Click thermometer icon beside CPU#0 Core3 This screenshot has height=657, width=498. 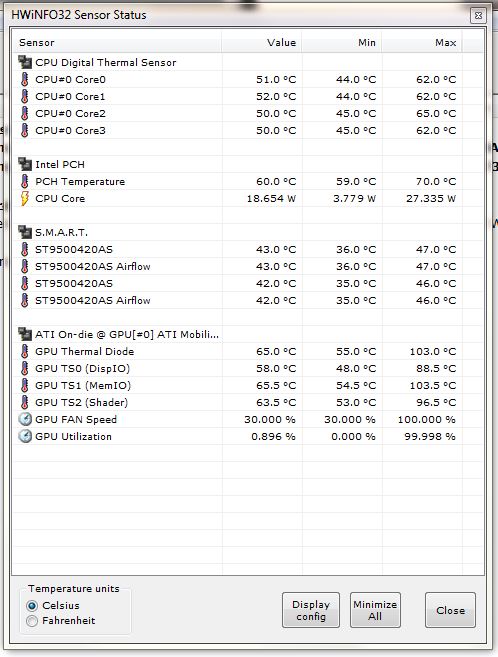pyautogui.click(x=25, y=130)
